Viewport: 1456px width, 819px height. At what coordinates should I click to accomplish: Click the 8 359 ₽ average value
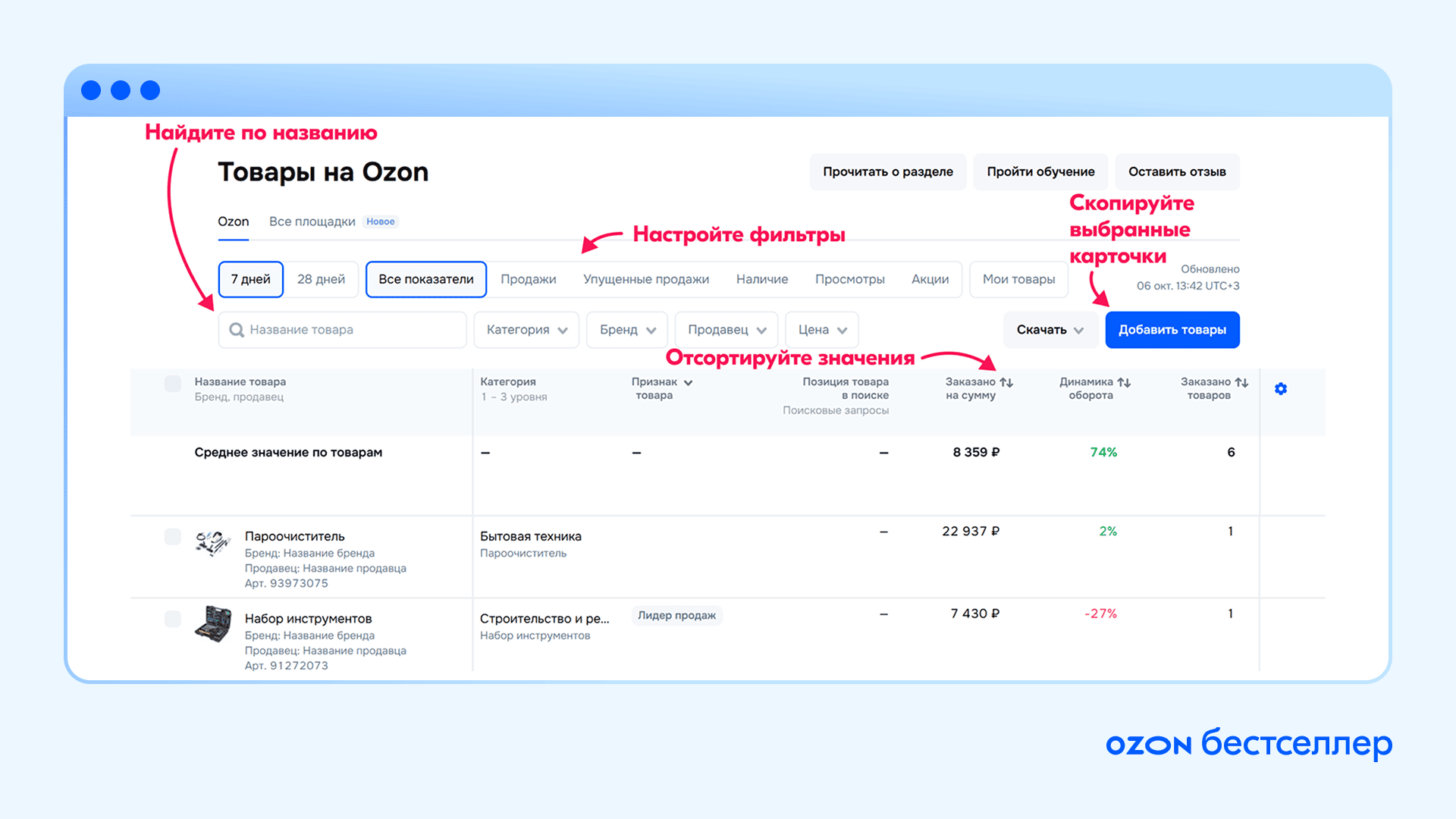point(977,452)
